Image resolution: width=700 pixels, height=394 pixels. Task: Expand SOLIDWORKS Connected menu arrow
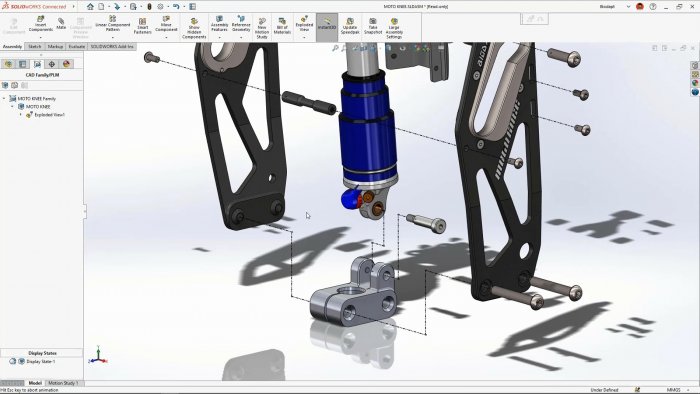[x=74, y=7]
